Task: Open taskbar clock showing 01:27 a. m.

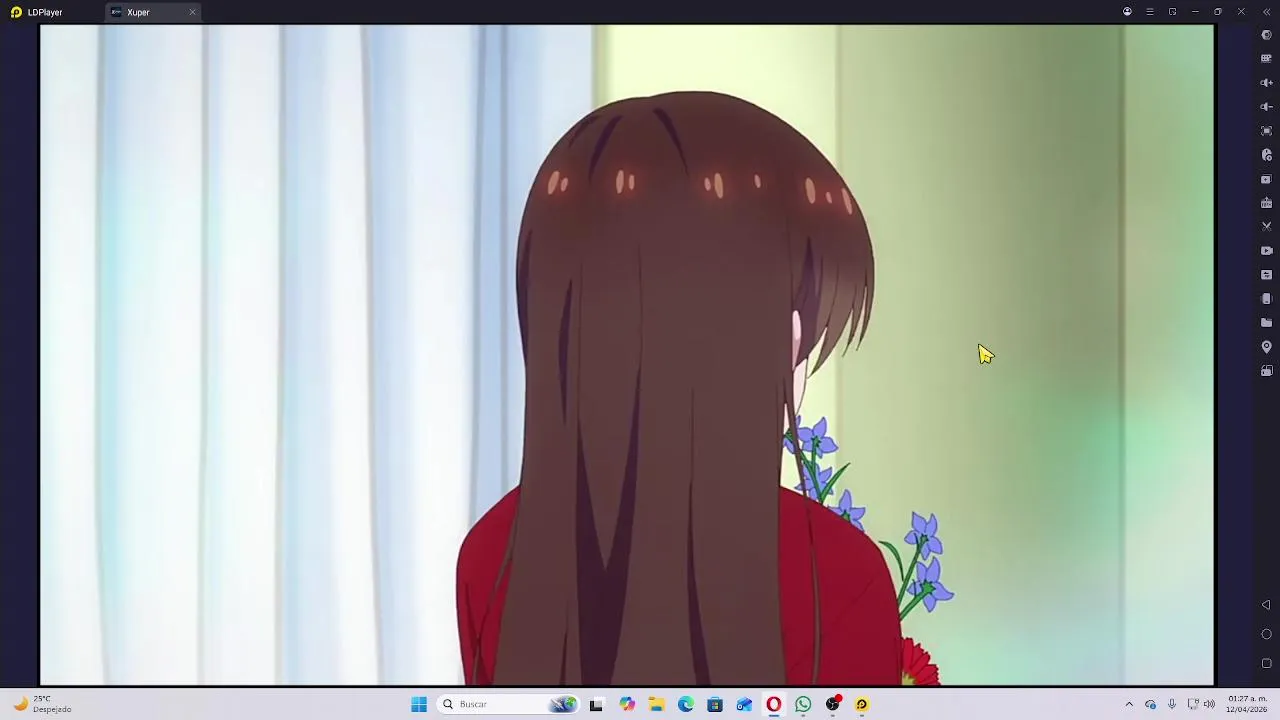Action: pos(1248,704)
